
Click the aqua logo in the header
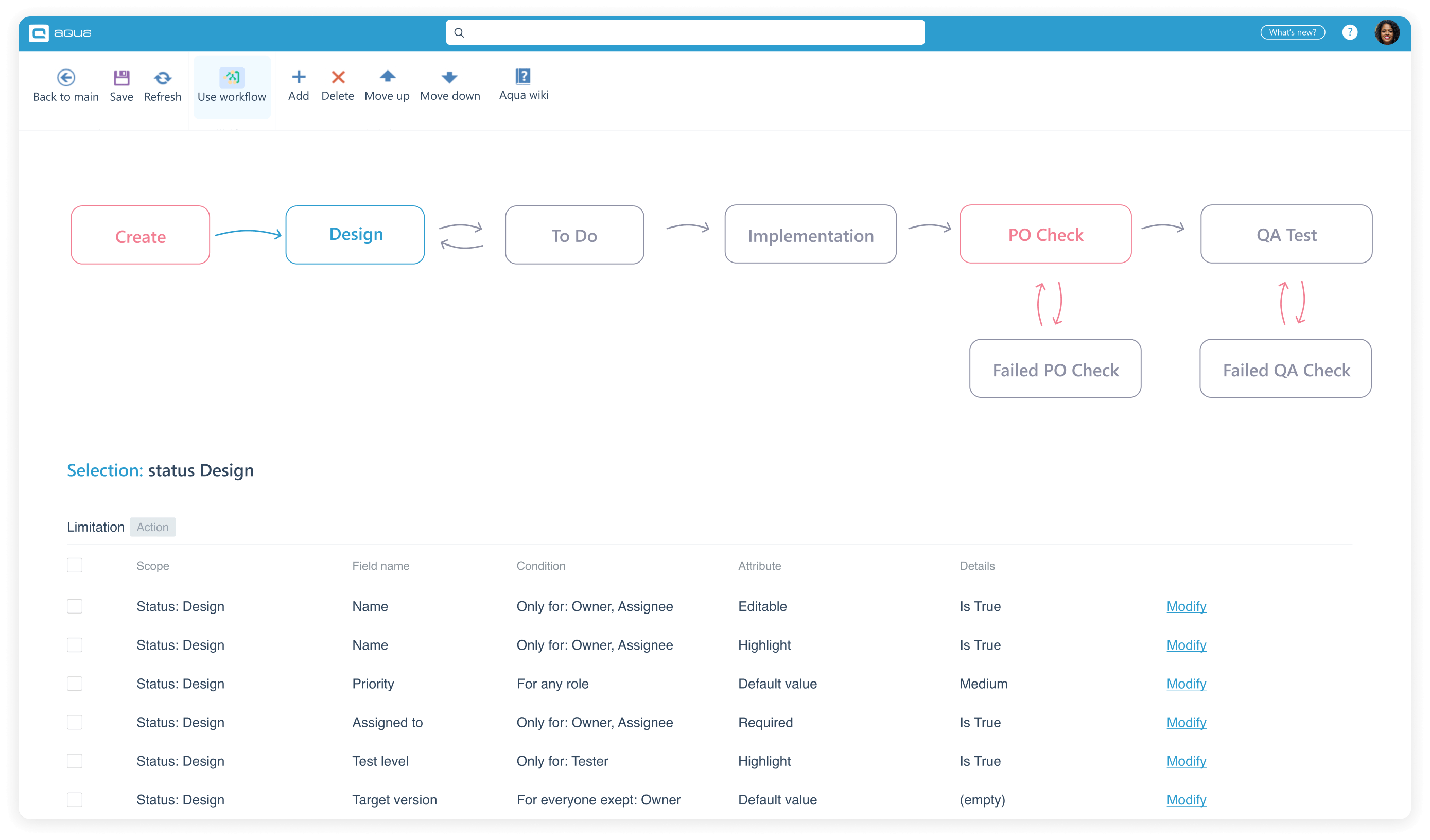[59, 32]
